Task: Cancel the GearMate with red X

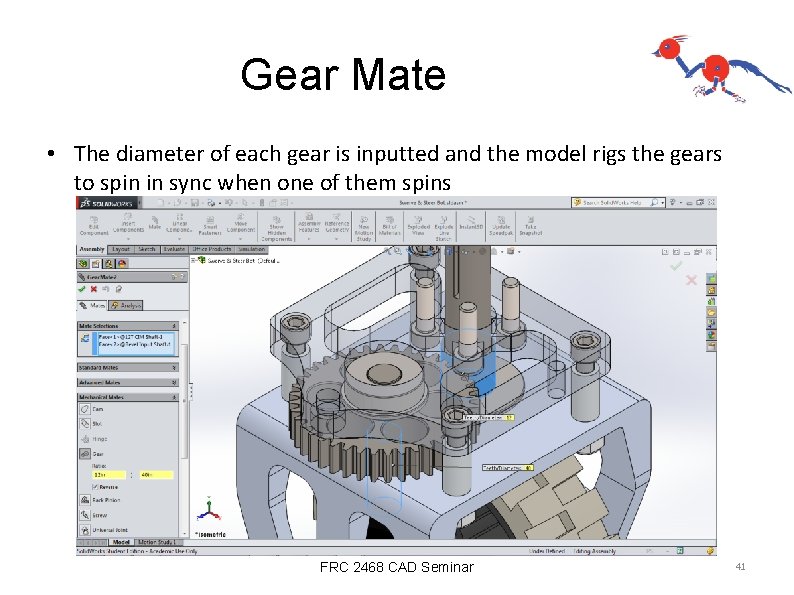Action: pyautogui.click(x=94, y=289)
